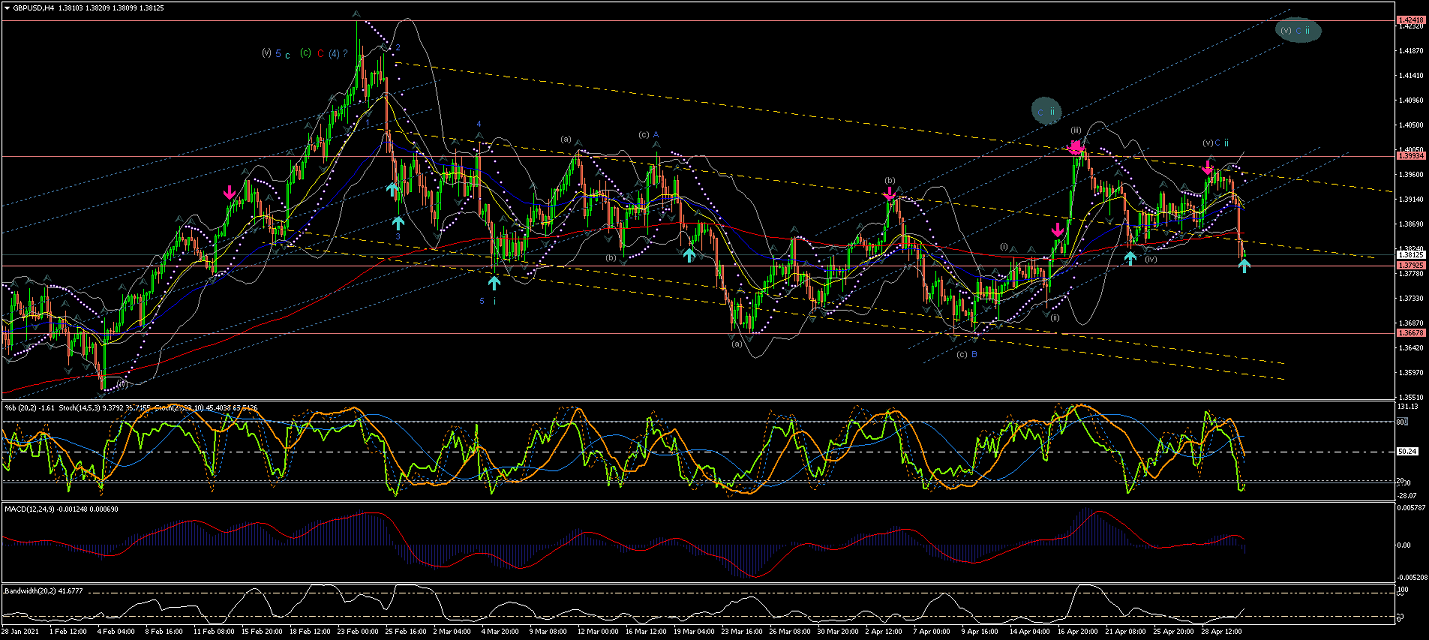
Task: Click the 0.005787 MACD scale value
Action: coord(1410,508)
